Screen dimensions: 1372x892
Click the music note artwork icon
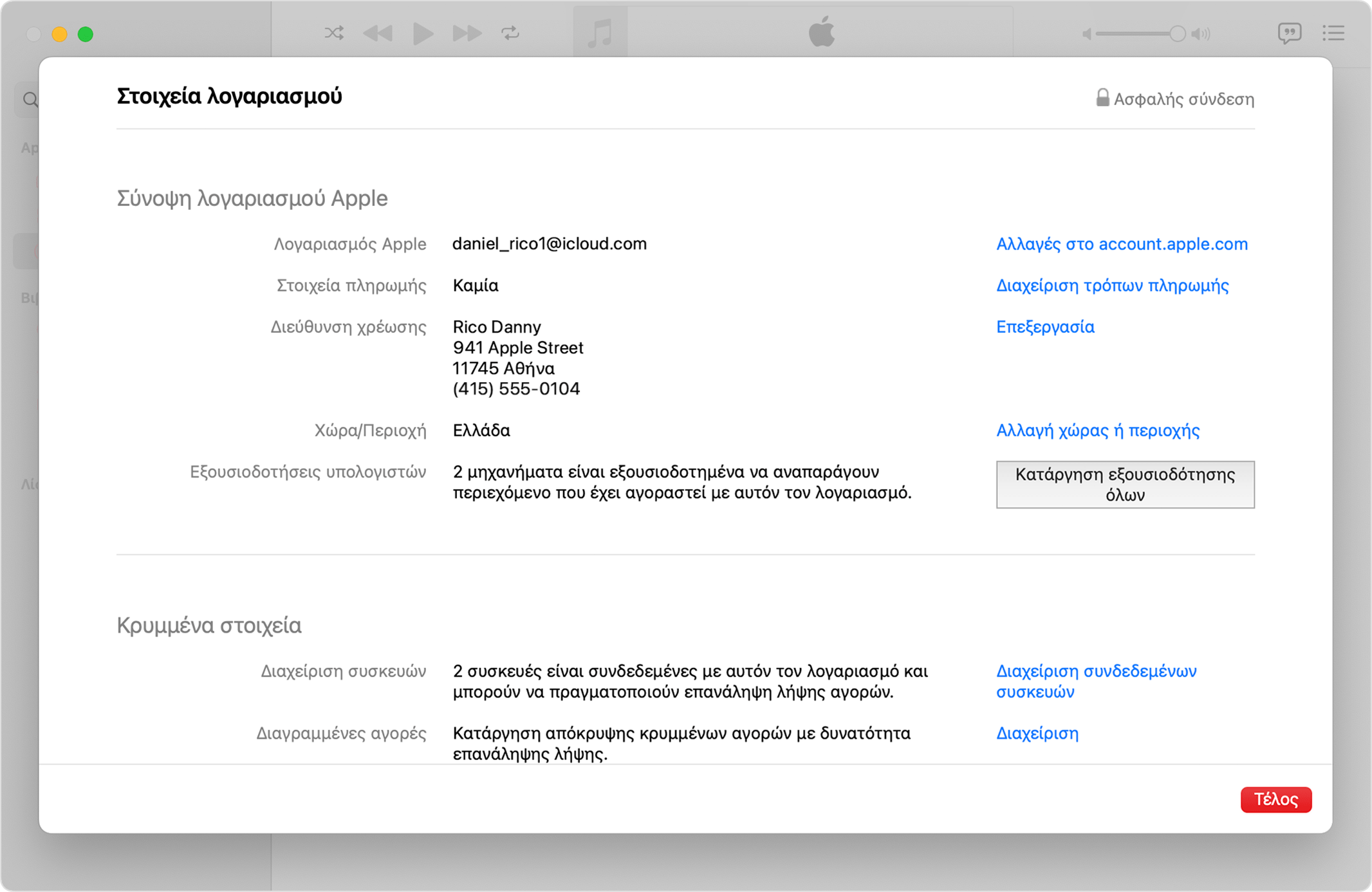point(600,33)
